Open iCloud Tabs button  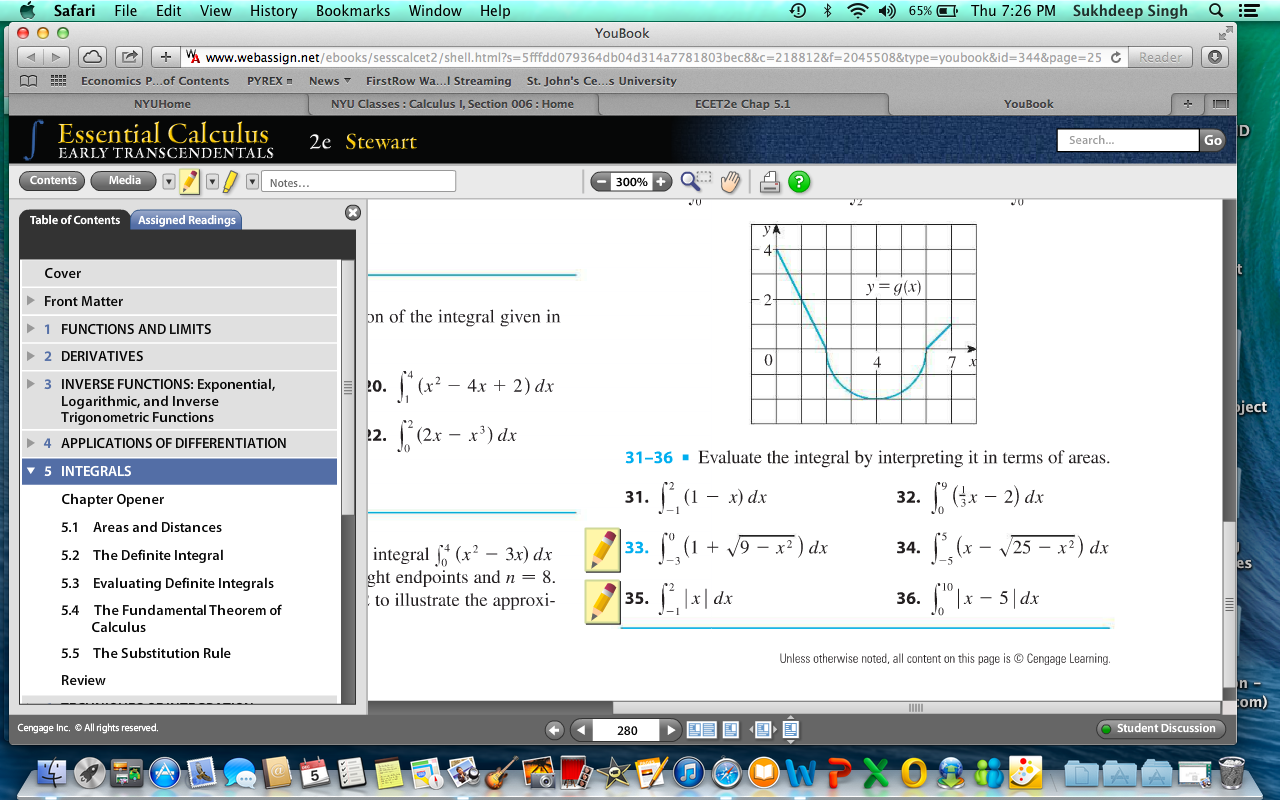[x=92, y=57]
